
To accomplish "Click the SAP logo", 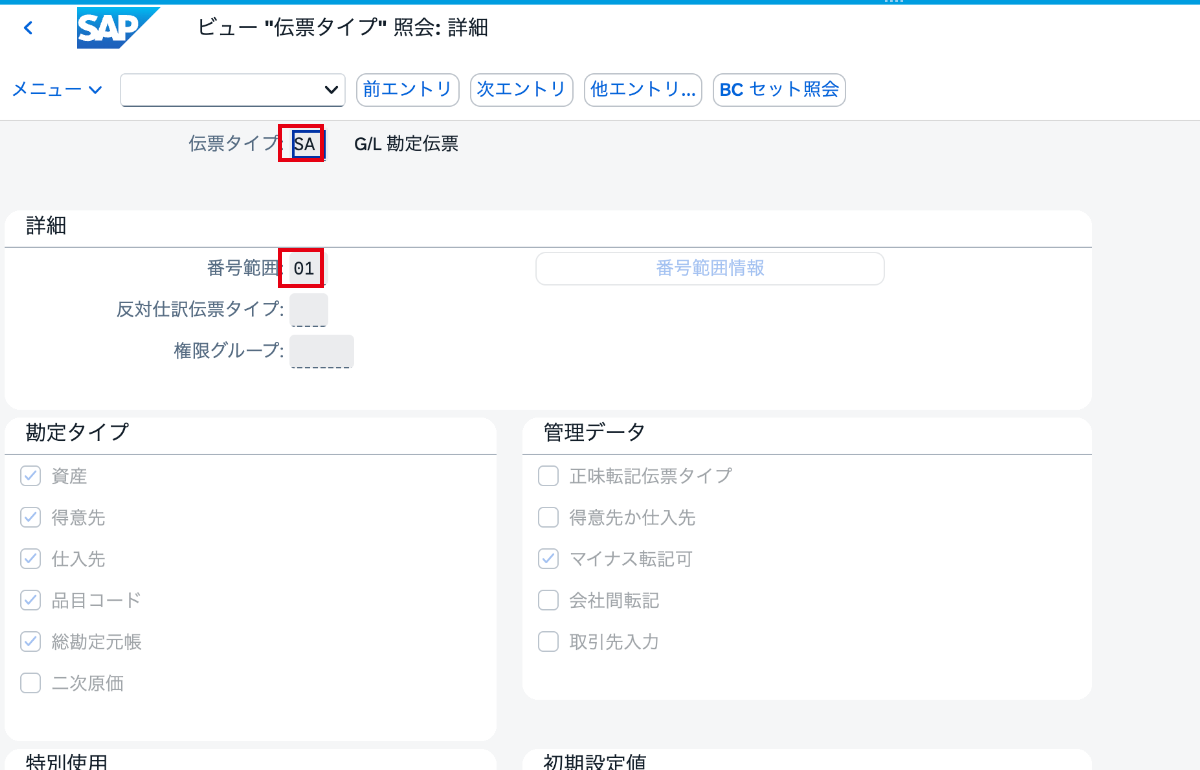I will click(118, 28).
